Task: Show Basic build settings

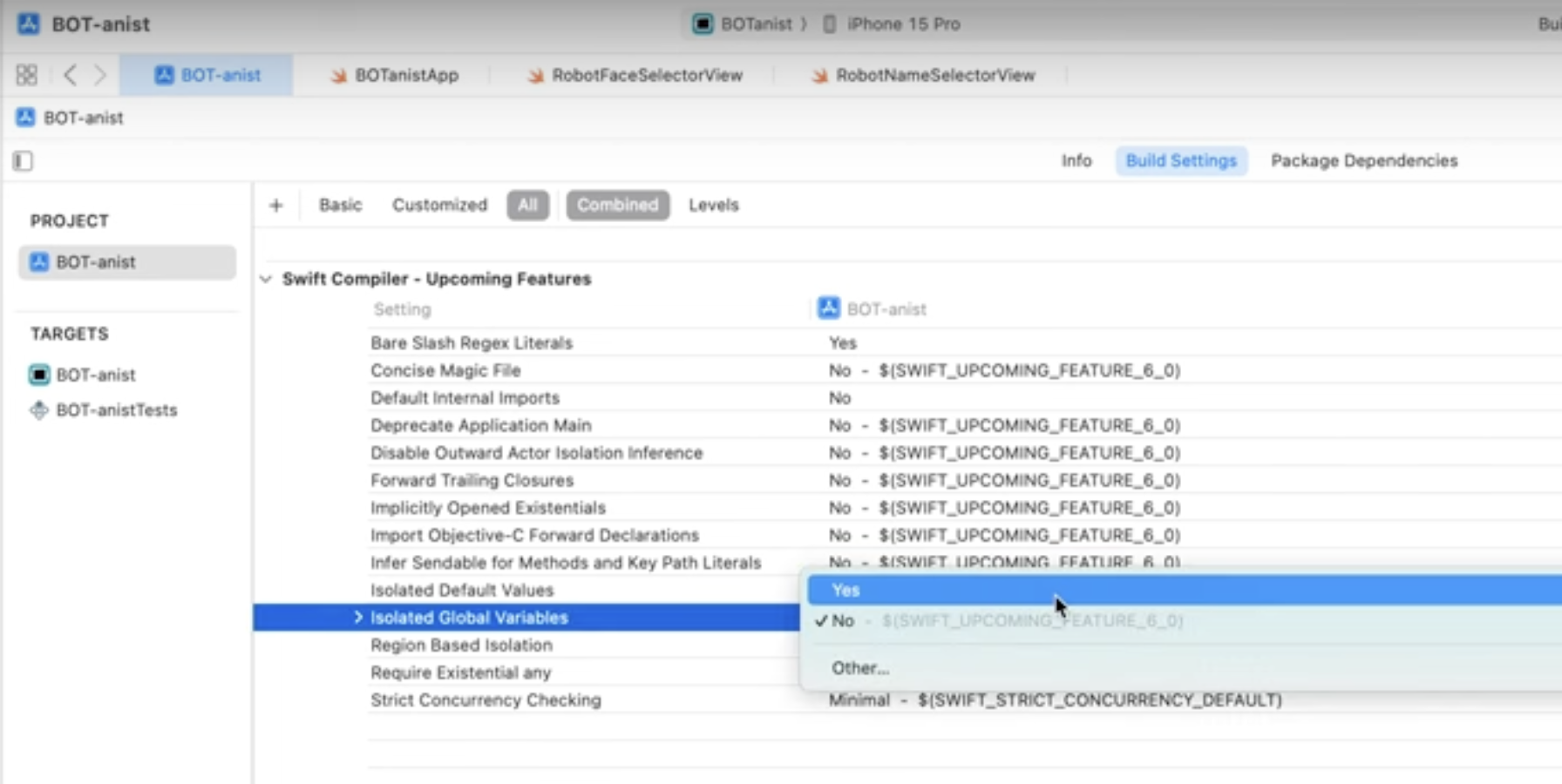Action: [340, 205]
